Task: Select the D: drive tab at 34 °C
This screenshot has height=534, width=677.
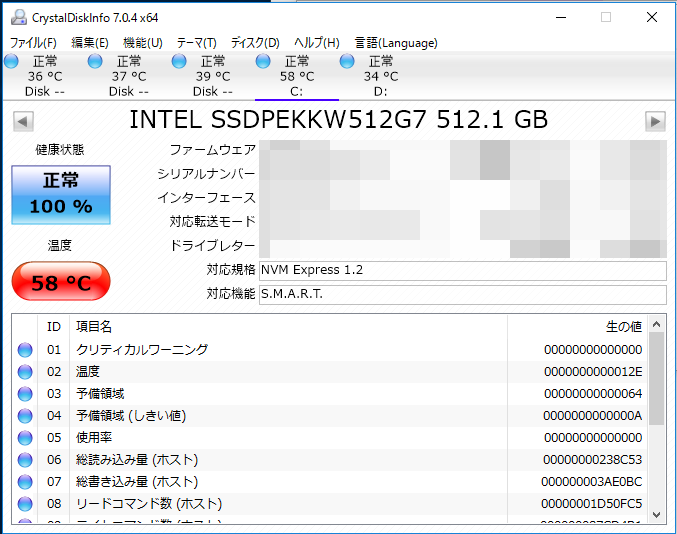Action: pos(380,76)
